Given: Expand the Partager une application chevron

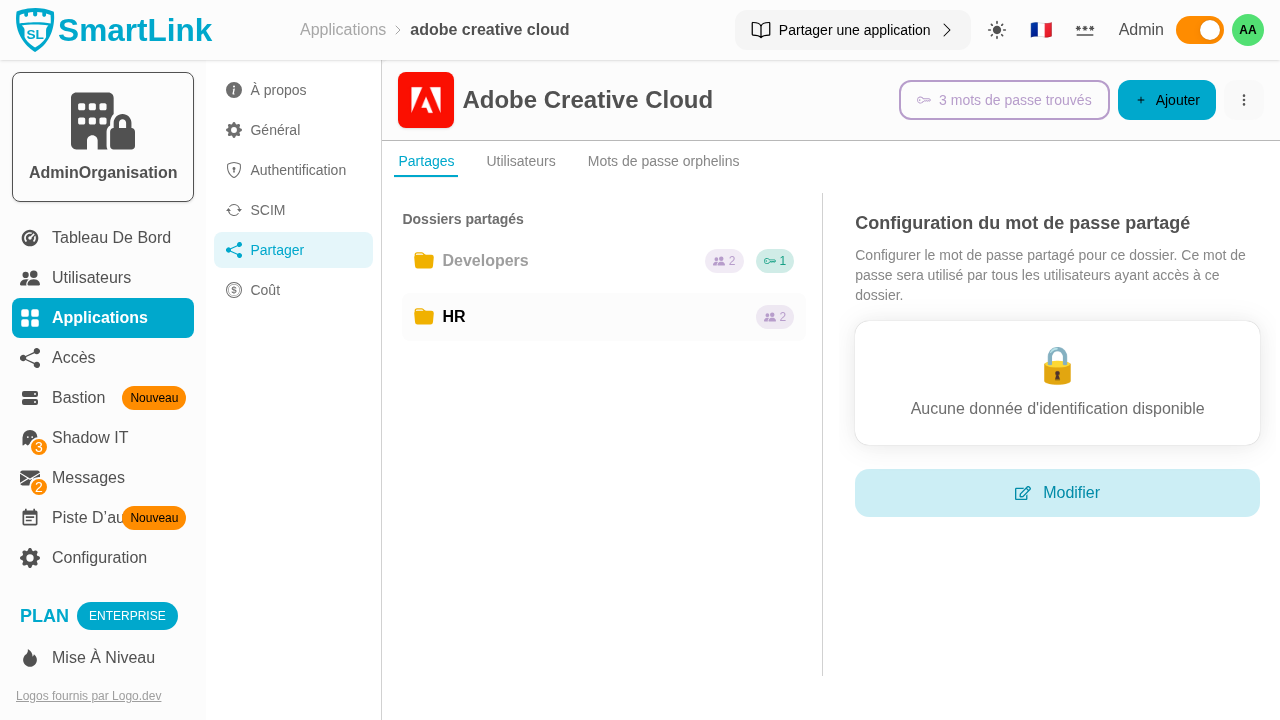Looking at the screenshot, I should 946,30.
